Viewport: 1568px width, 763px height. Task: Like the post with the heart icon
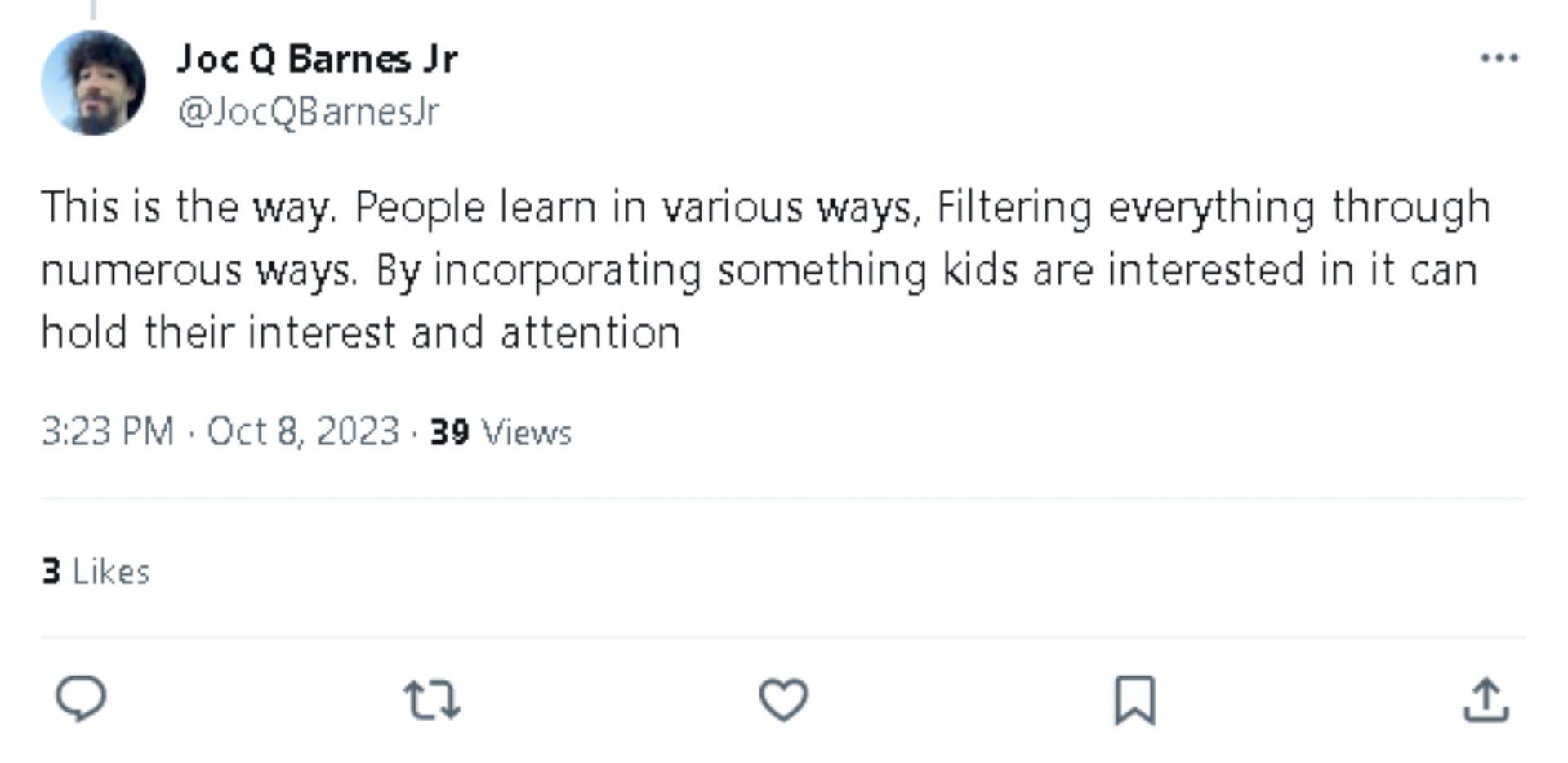783,700
